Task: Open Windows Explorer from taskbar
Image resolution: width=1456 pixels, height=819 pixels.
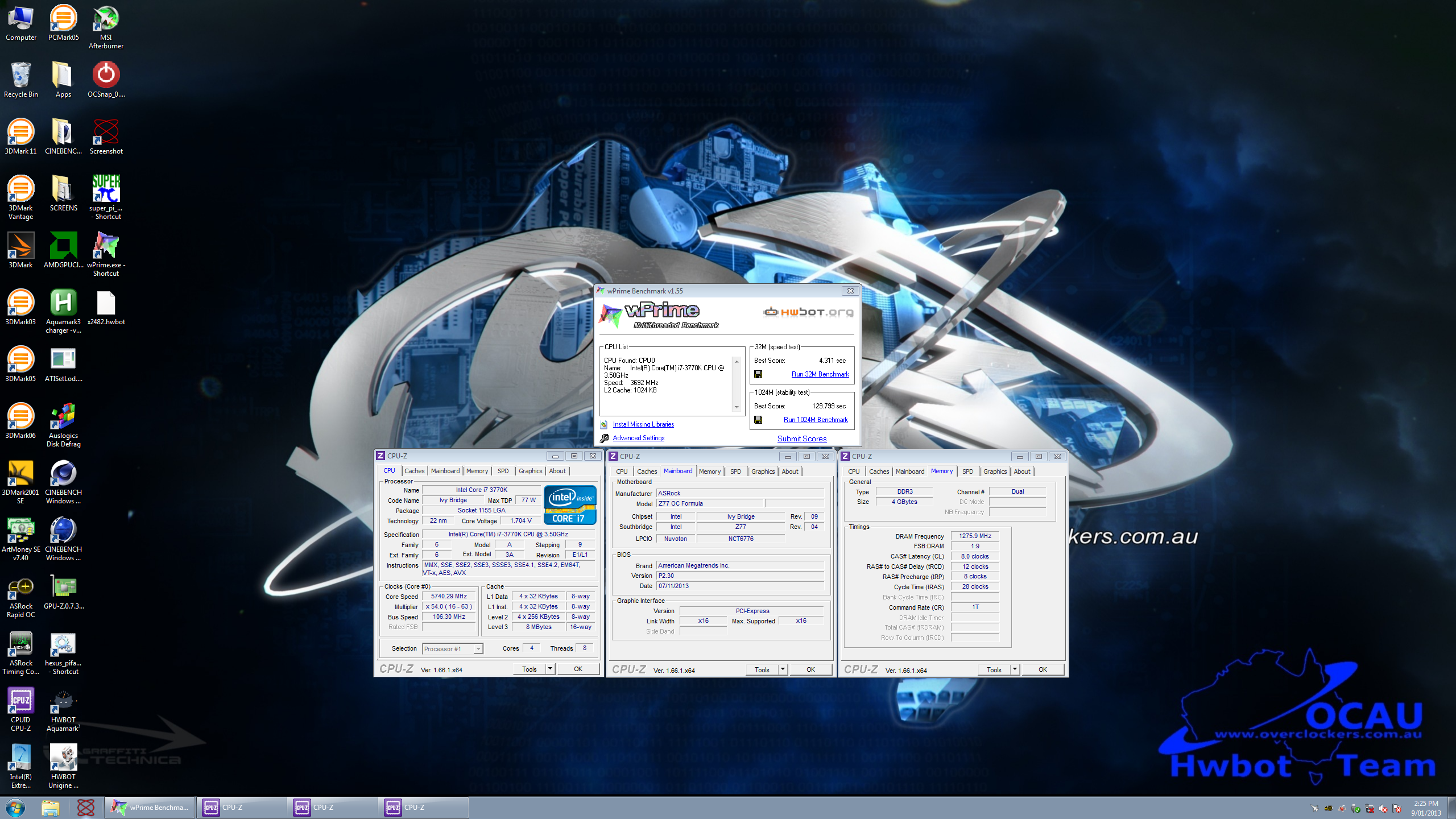Action: 51,807
